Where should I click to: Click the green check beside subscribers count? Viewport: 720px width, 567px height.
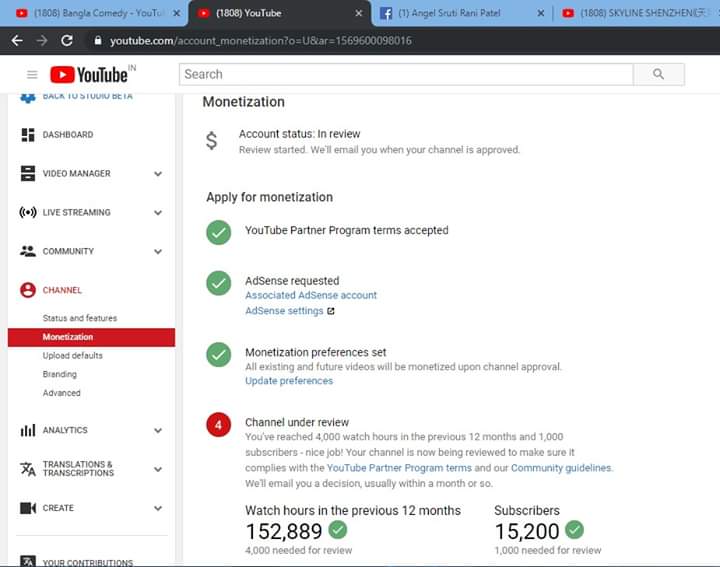(x=574, y=530)
